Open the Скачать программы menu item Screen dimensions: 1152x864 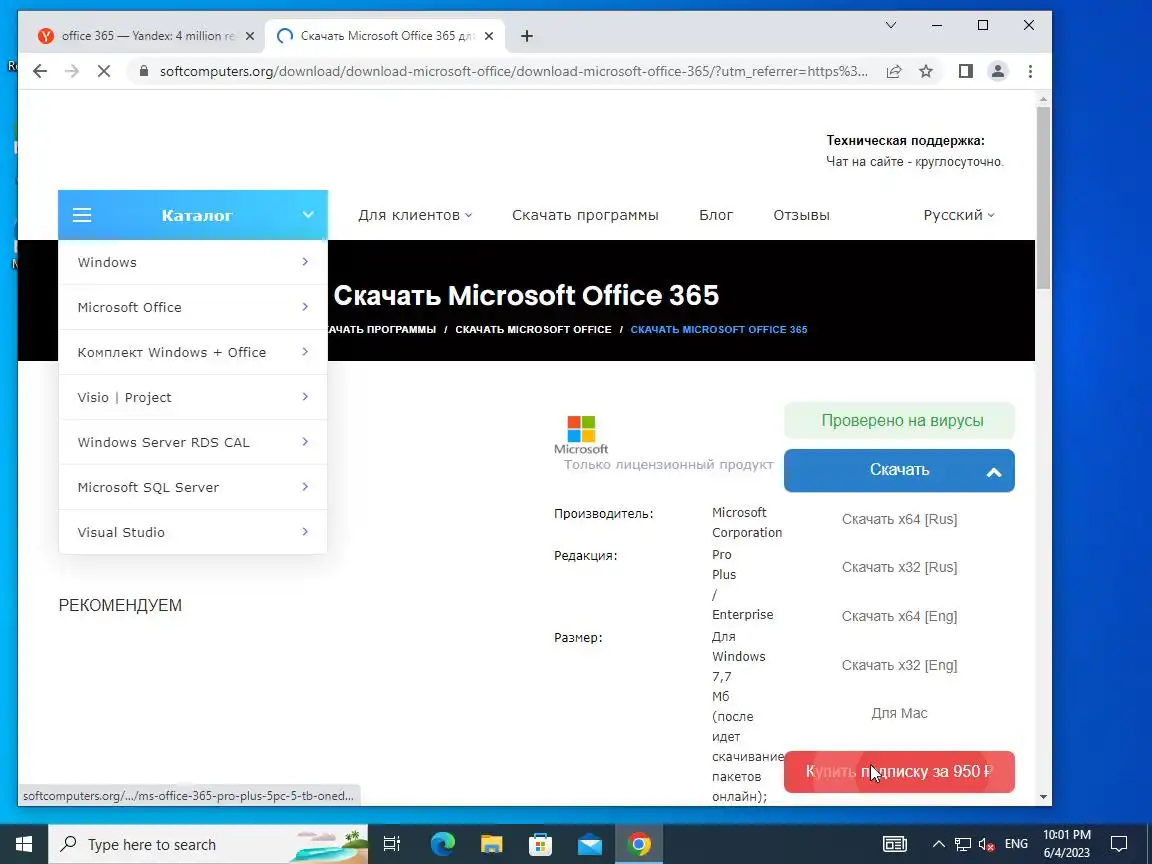tap(585, 215)
